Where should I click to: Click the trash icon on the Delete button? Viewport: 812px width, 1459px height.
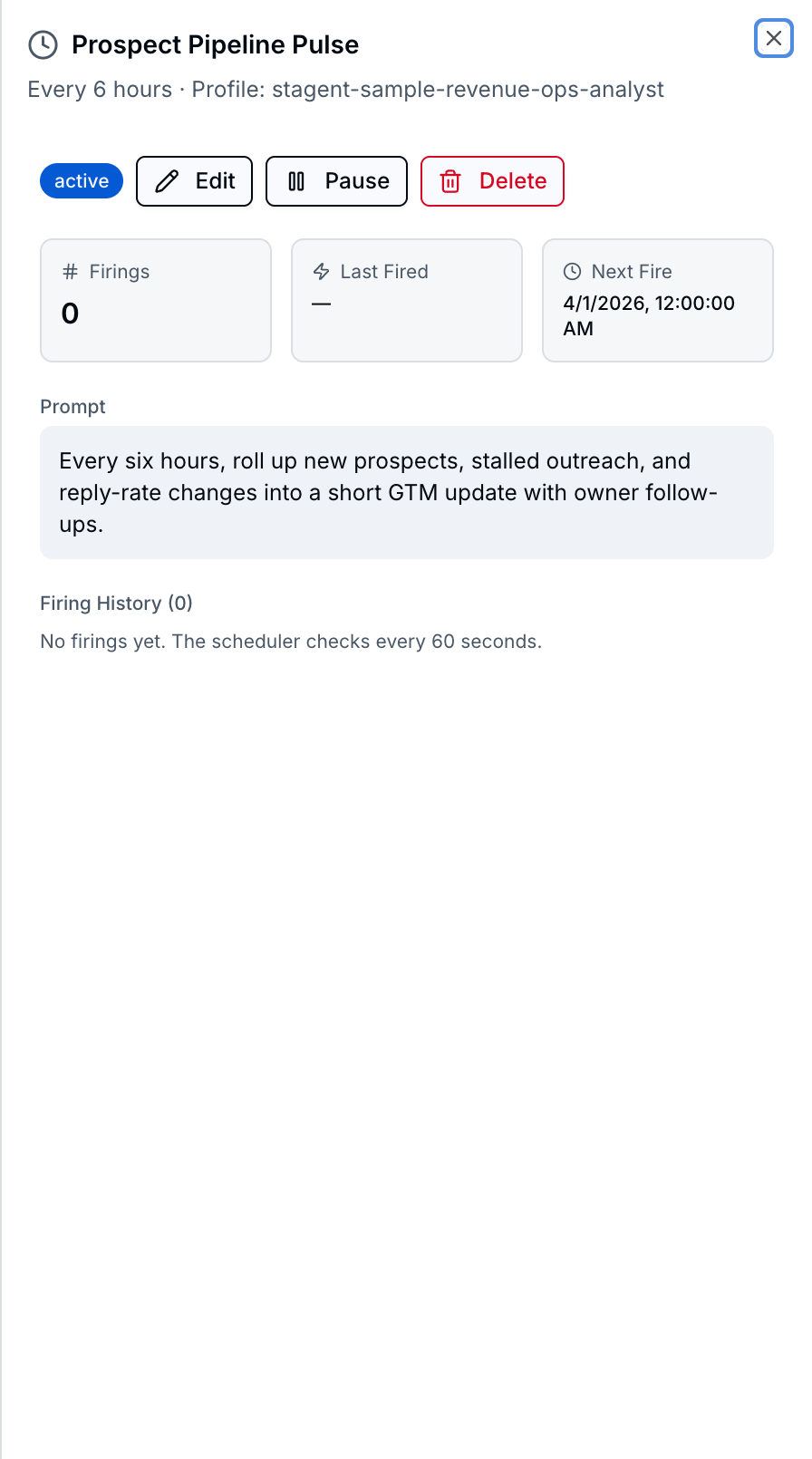coord(450,181)
